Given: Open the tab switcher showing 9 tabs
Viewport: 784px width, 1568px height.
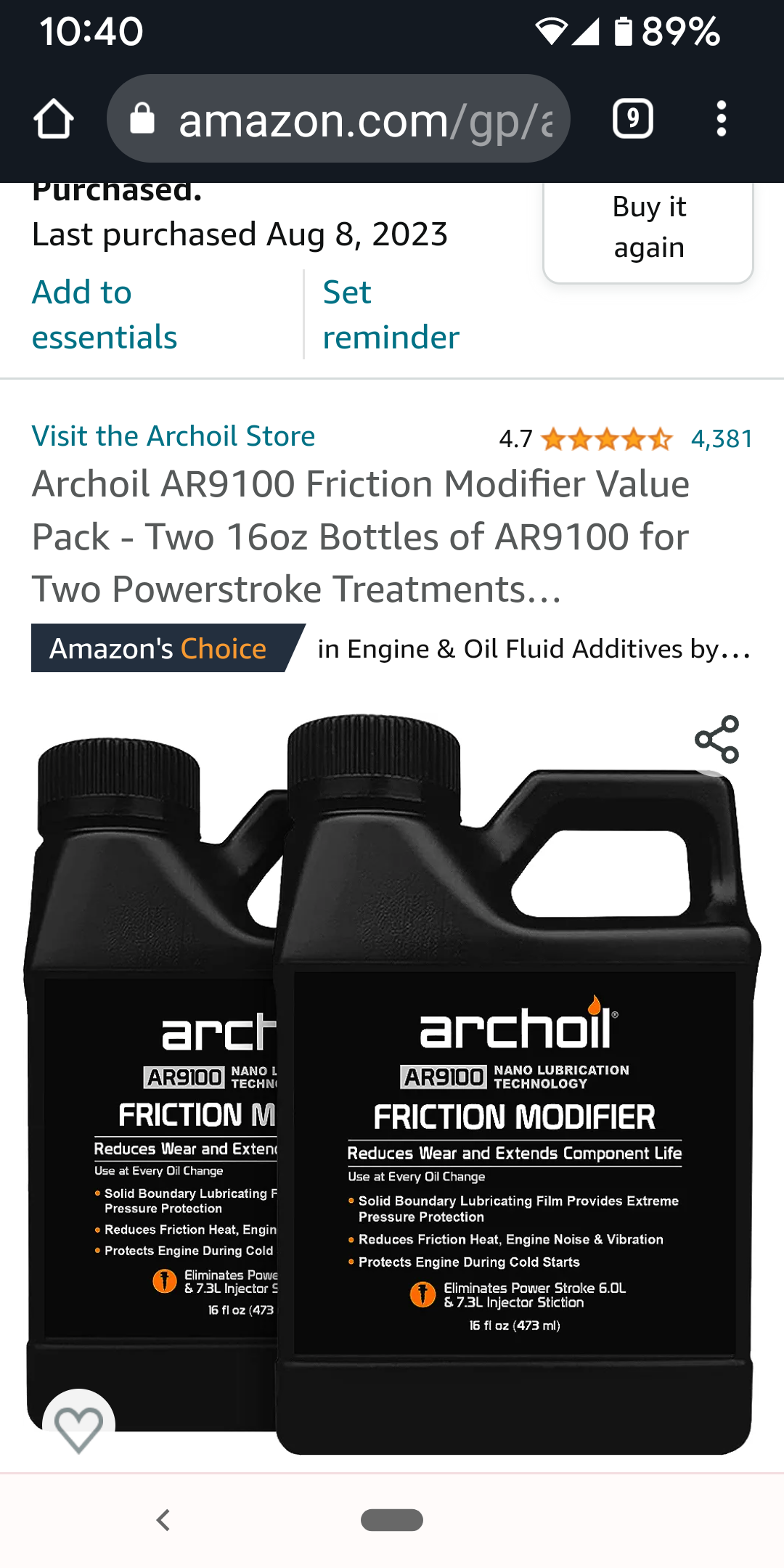Looking at the screenshot, I should pyautogui.click(x=633, y=119).
